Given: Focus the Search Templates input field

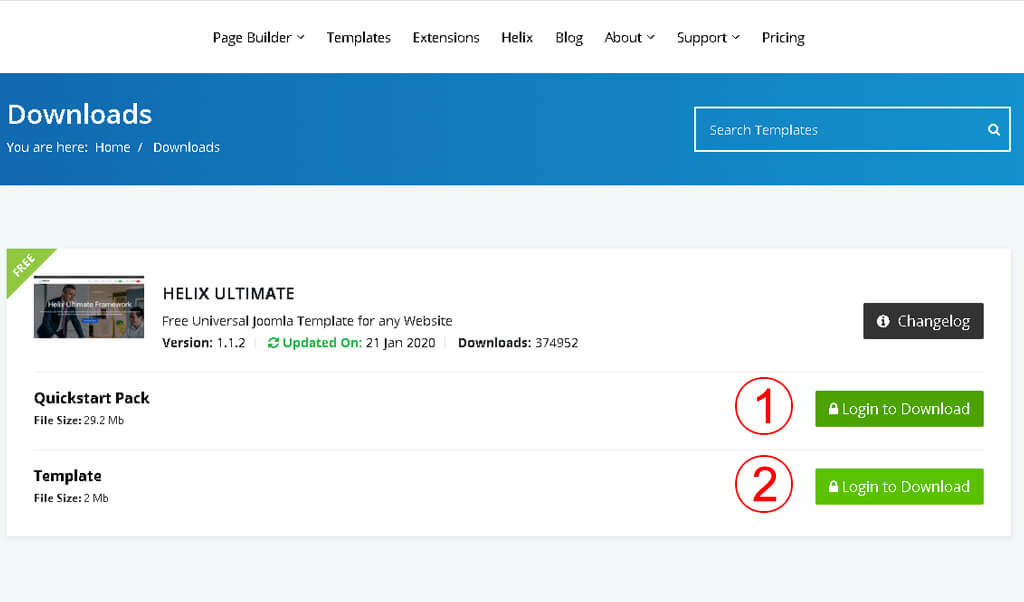Looking at the screenshot, I should 852,129.
